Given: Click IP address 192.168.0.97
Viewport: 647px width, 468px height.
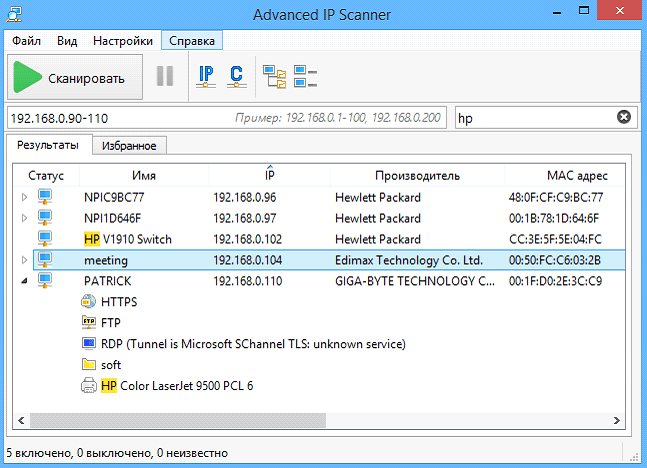Looking at the screenshot, I should coord(244,218).
